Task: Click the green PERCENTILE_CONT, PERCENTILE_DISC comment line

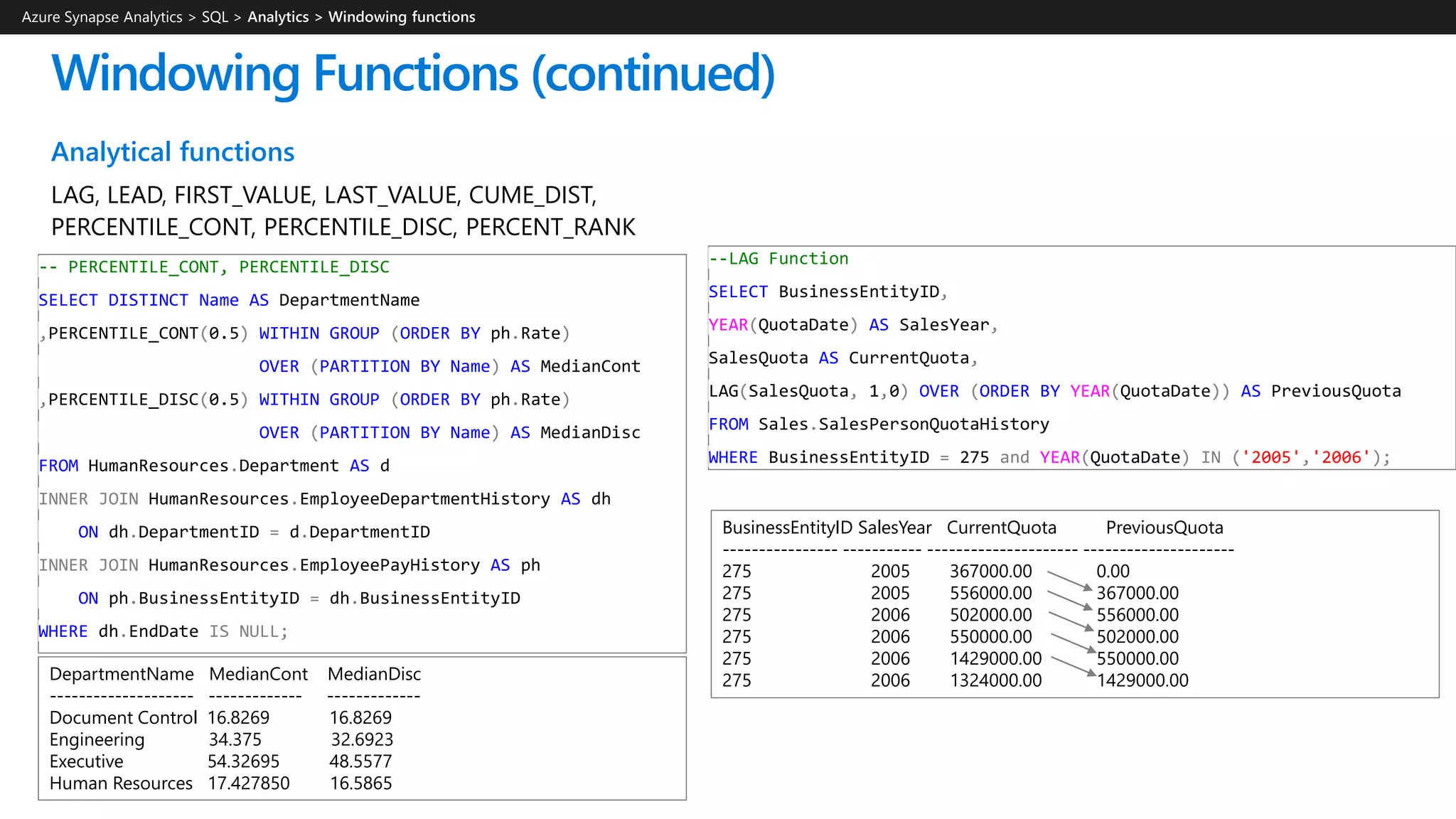Action: (x=214, y=267)
